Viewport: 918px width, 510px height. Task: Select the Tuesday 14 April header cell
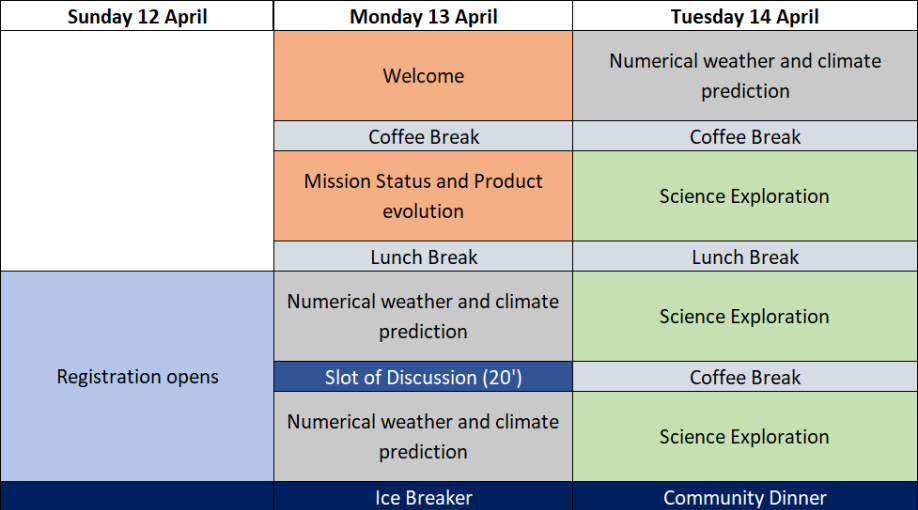(x=745, y=16)
